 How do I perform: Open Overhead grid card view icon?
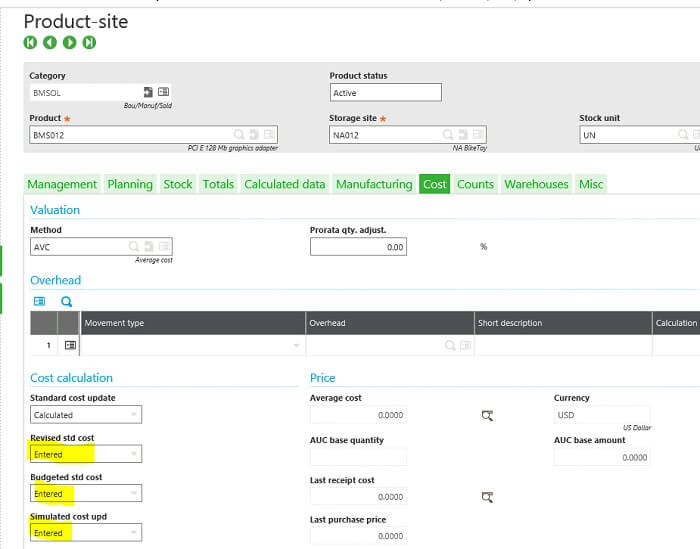click(39, 301)
